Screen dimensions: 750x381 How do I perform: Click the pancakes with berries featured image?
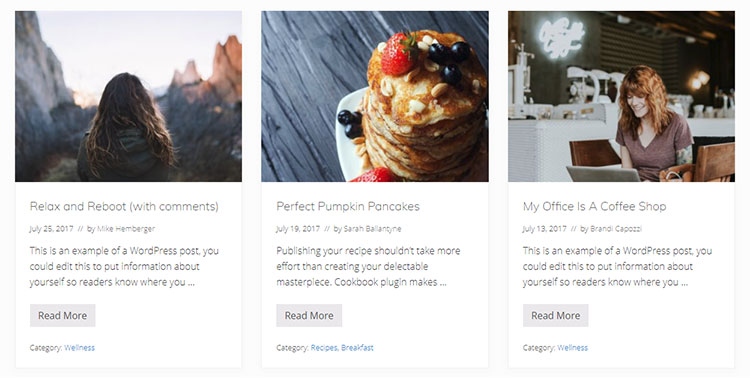point(375,96)
